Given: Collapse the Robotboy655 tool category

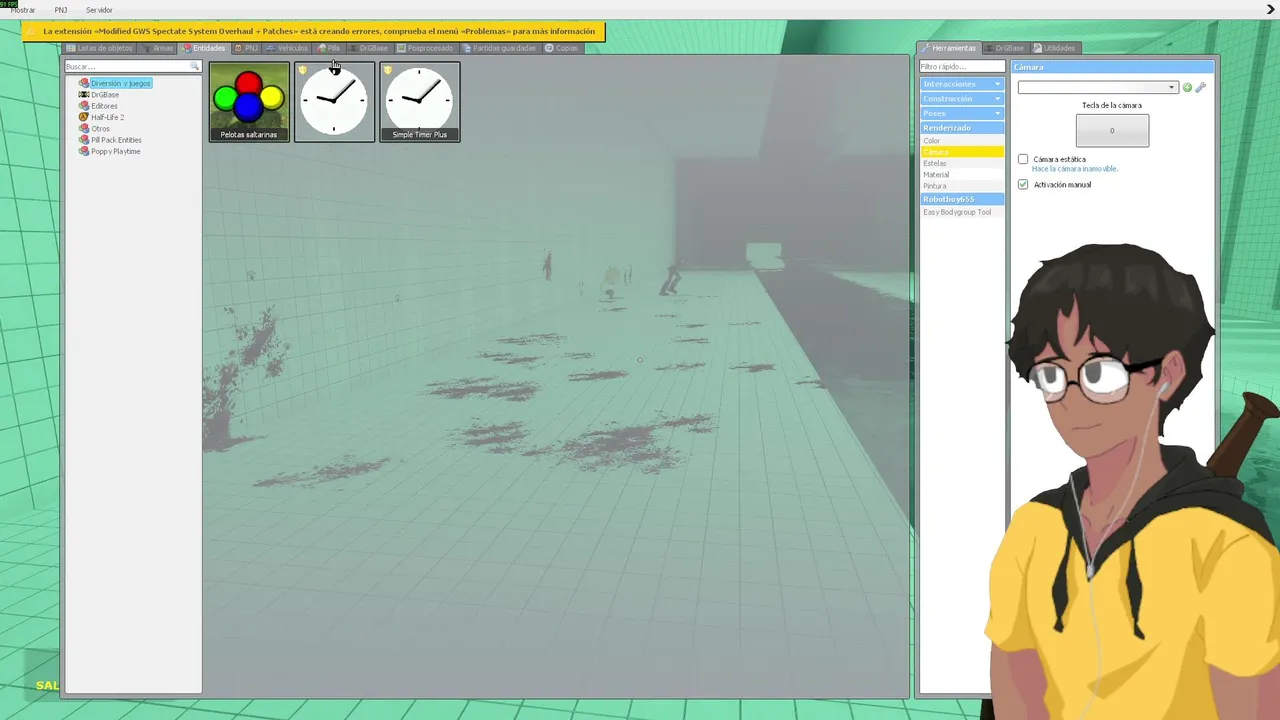Looking at the screenshot, I should (x=962, y=199).
